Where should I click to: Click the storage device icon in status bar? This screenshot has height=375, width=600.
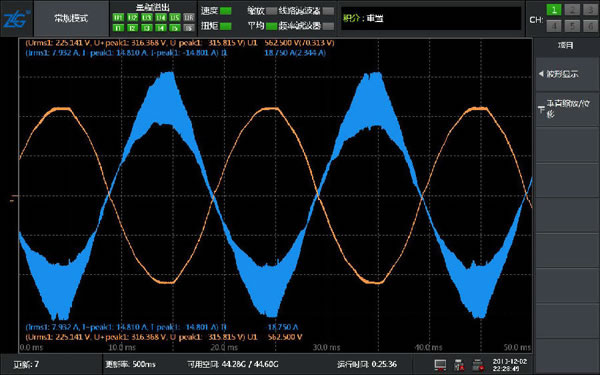click(x=459, y=365)
